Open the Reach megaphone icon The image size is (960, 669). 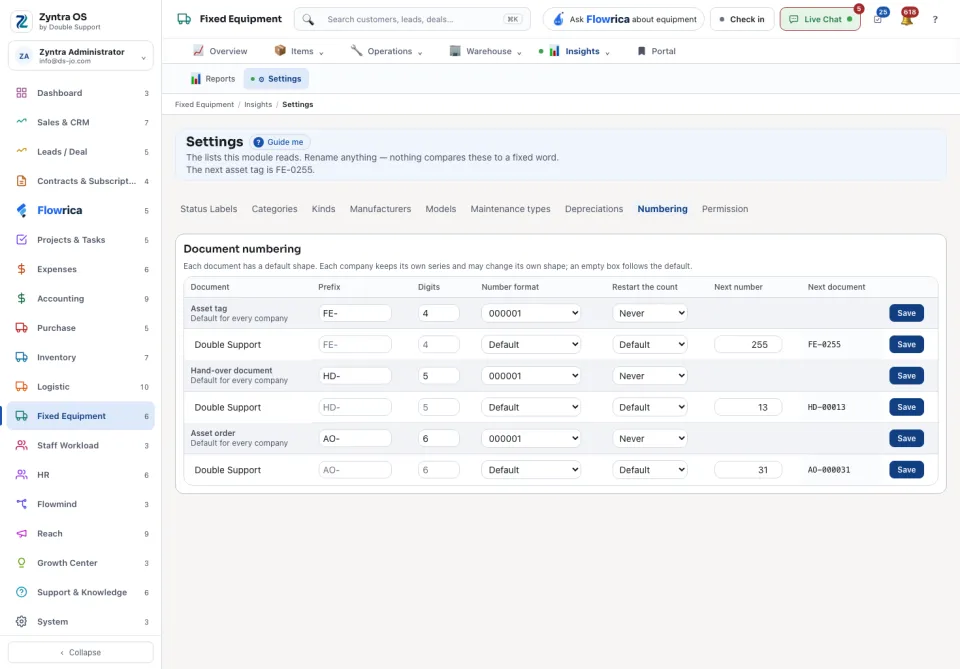tap(21, 533)
